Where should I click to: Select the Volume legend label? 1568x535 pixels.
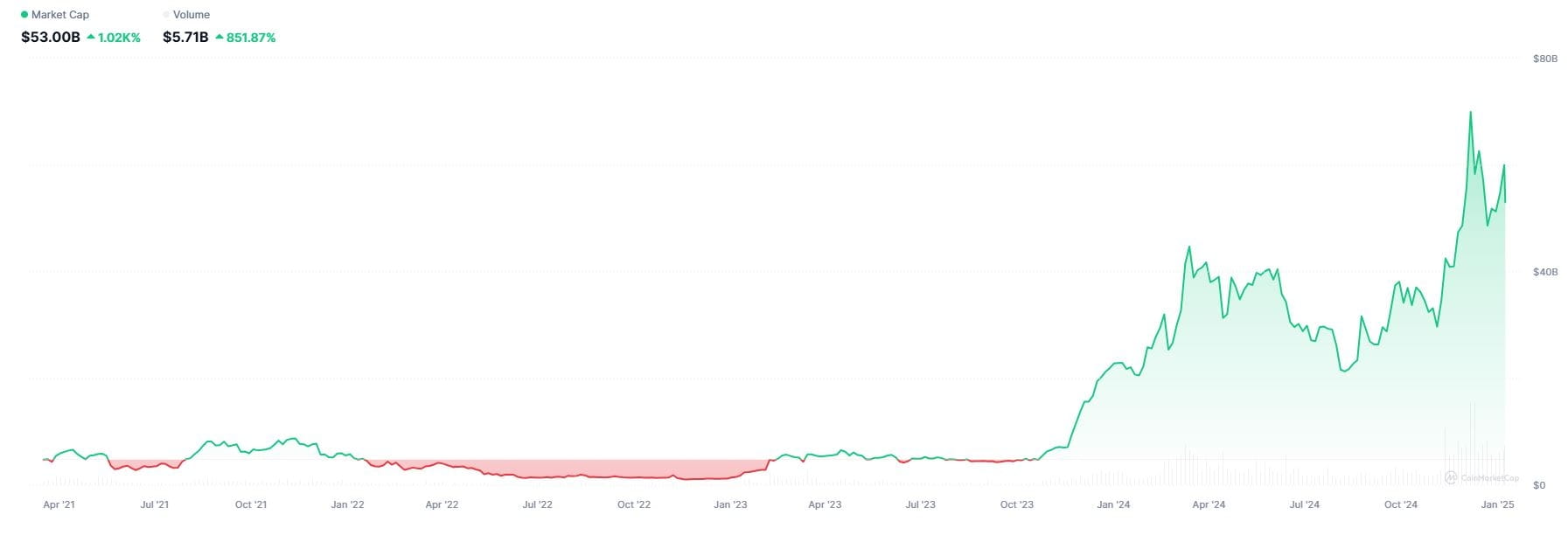(x=192, y=15)
